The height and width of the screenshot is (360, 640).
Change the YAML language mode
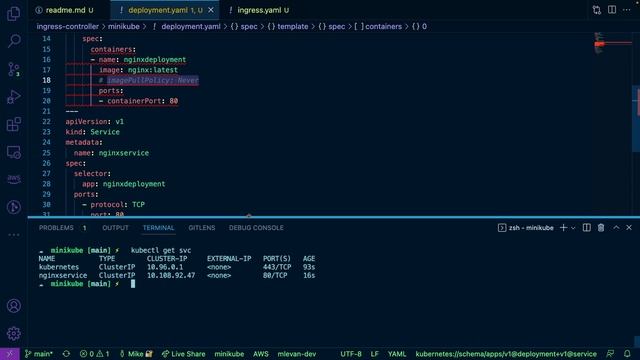click(397, 354)
